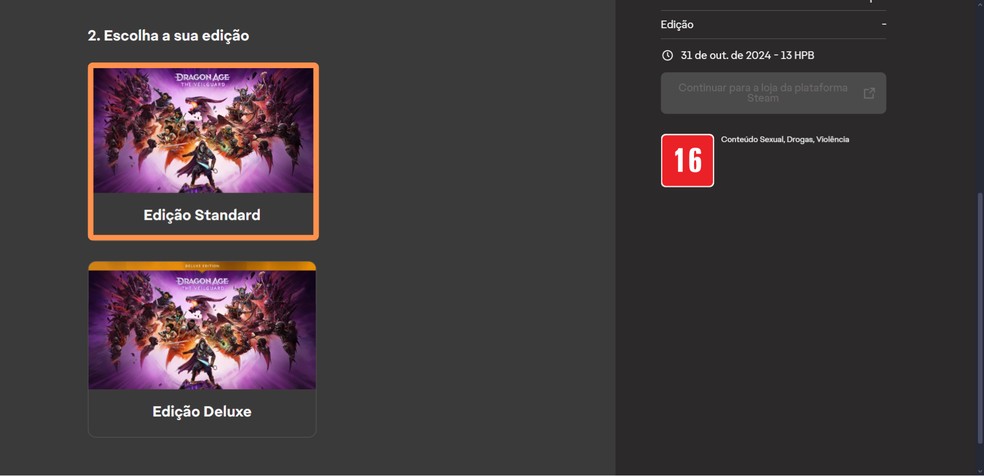Continue to the Steam platform store

coord(773,93)
